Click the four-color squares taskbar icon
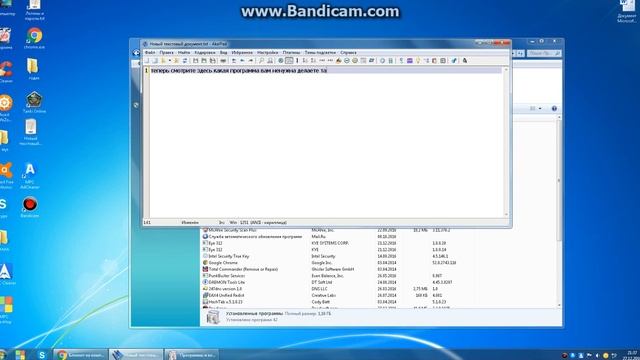The height and width of the screenshot is (360, 640). (x=20, y=355)
